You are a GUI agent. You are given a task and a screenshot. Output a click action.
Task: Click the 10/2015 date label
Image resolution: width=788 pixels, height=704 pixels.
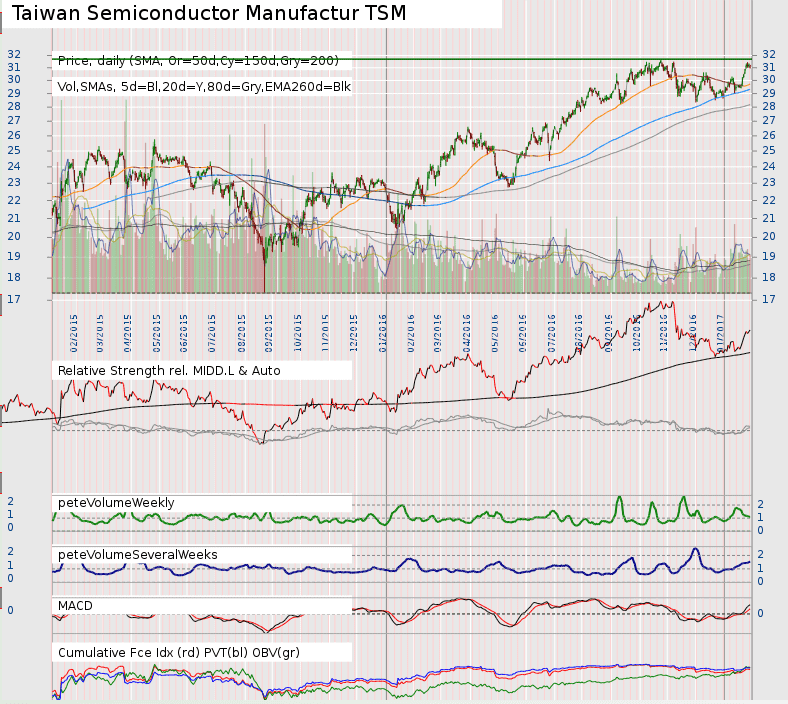[298, 333]
